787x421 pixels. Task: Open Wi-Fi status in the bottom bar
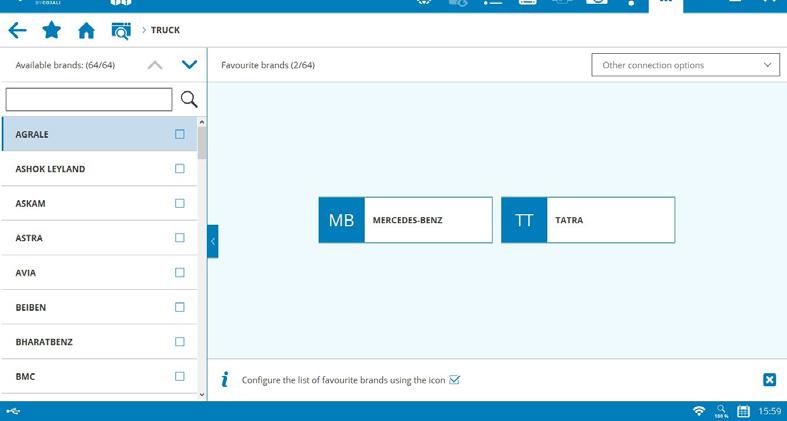coord(699,411)
